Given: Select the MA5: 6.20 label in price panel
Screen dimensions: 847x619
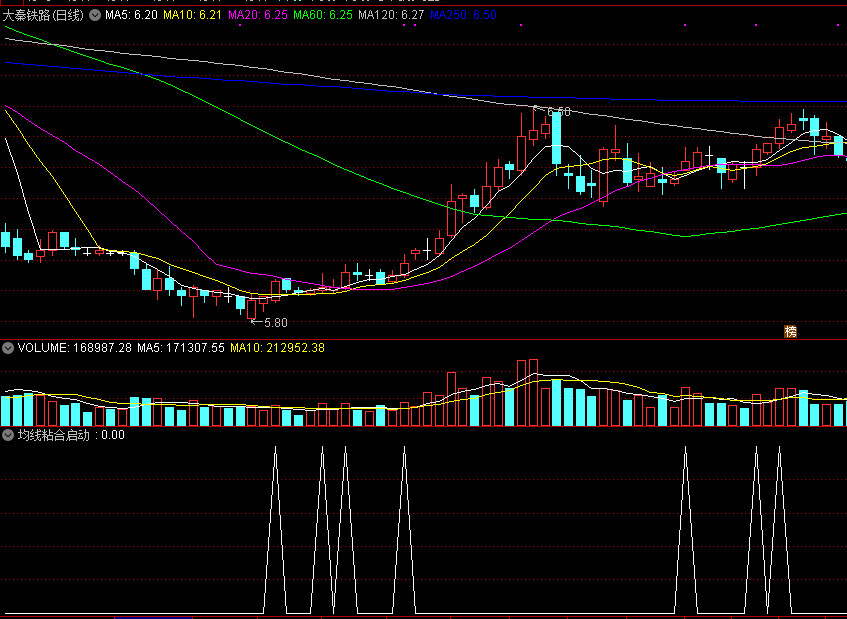Looking at the screenshot, I should (x=131, y=15).
